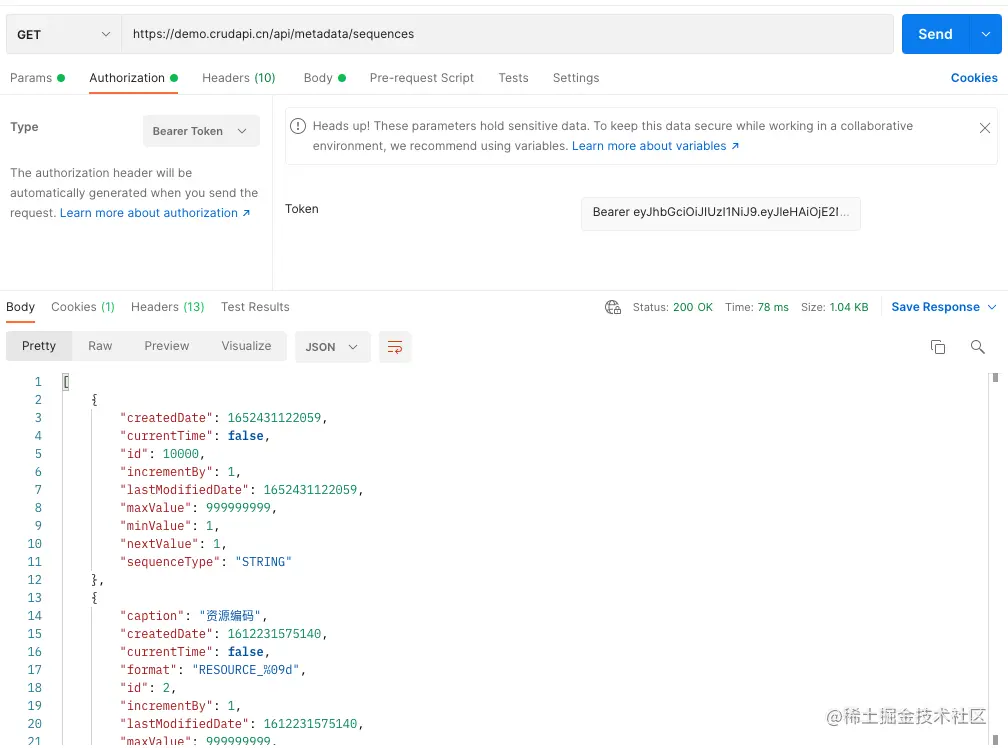Select the response Body tab
1008x748 pixels.
21,307
